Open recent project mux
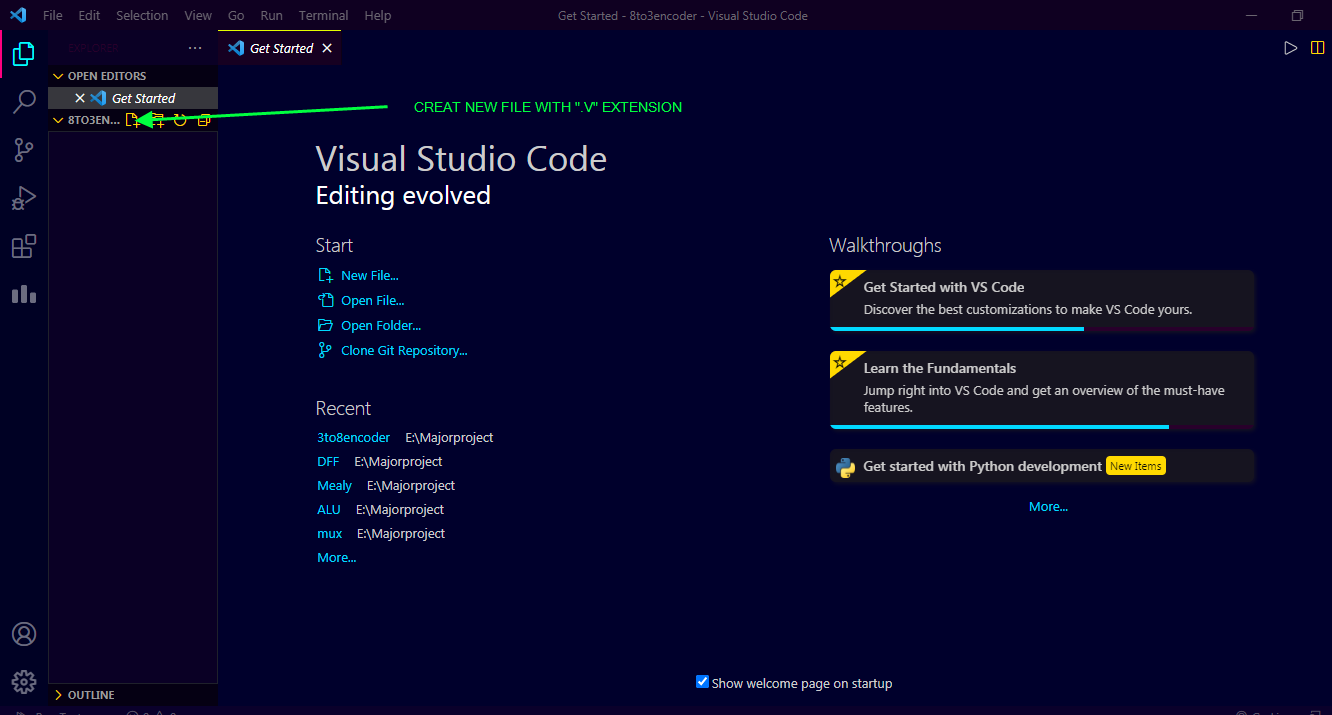The height and width of the screenshot is (715, 1332). (330, 533)
